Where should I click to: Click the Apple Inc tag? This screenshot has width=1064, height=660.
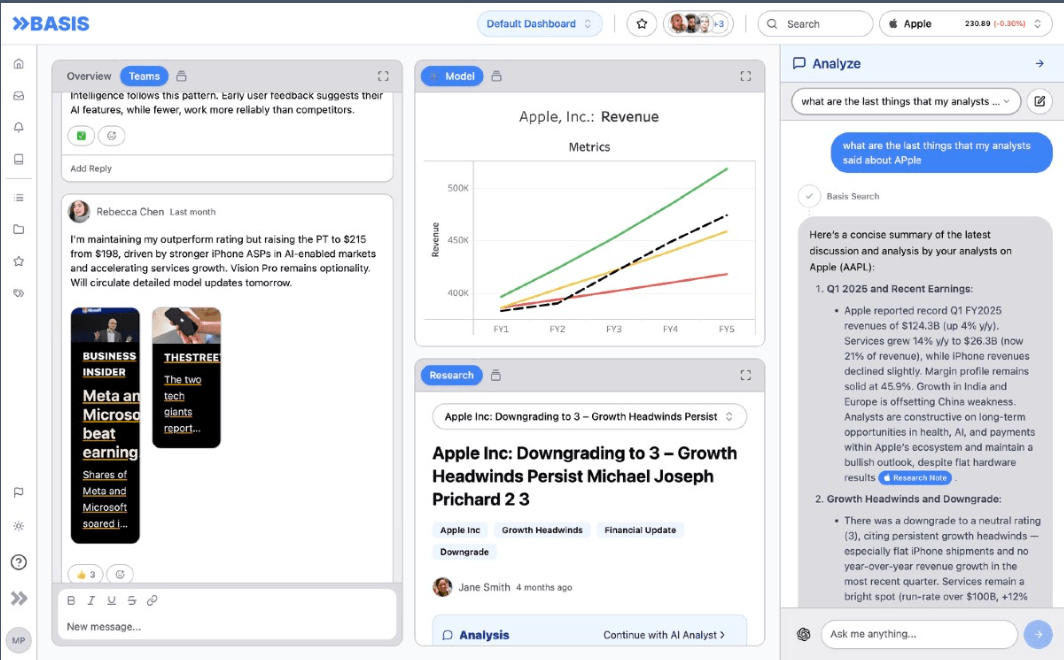point(460,530)
